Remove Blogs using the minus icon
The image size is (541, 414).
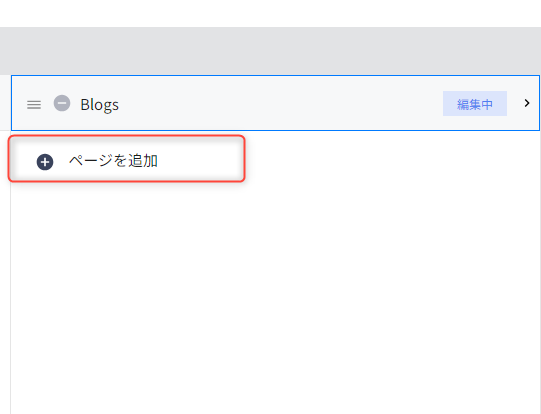[62, 103]
